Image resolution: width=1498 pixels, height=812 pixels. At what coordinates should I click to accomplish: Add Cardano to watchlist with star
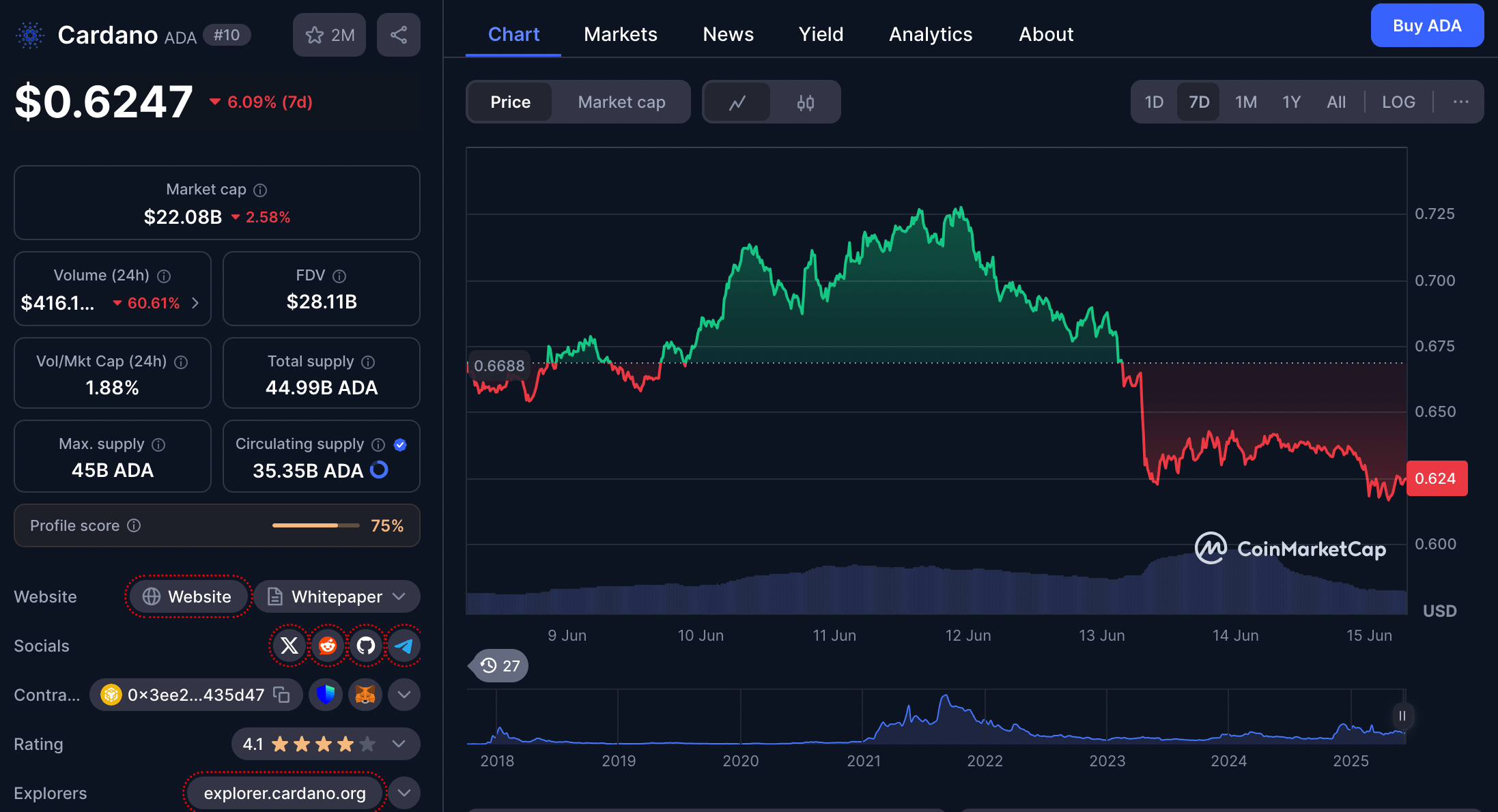click(x=329, y=35)
